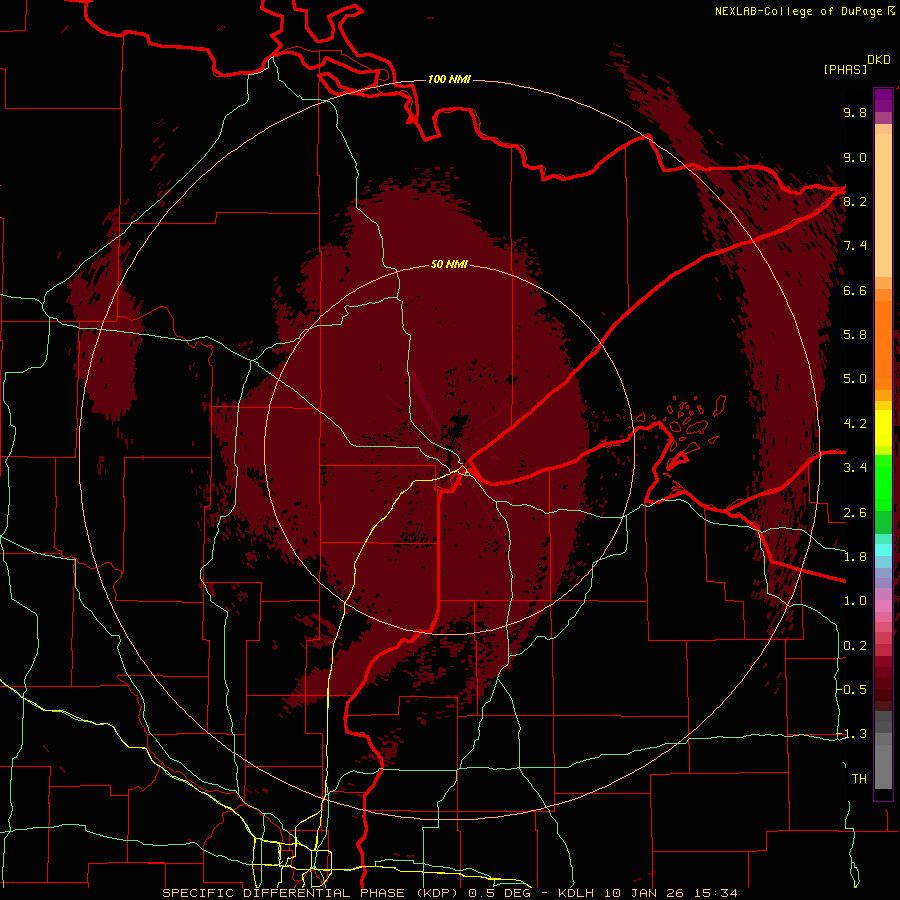
Task: Click the 9.0 legend value
Action: (855, 157)
